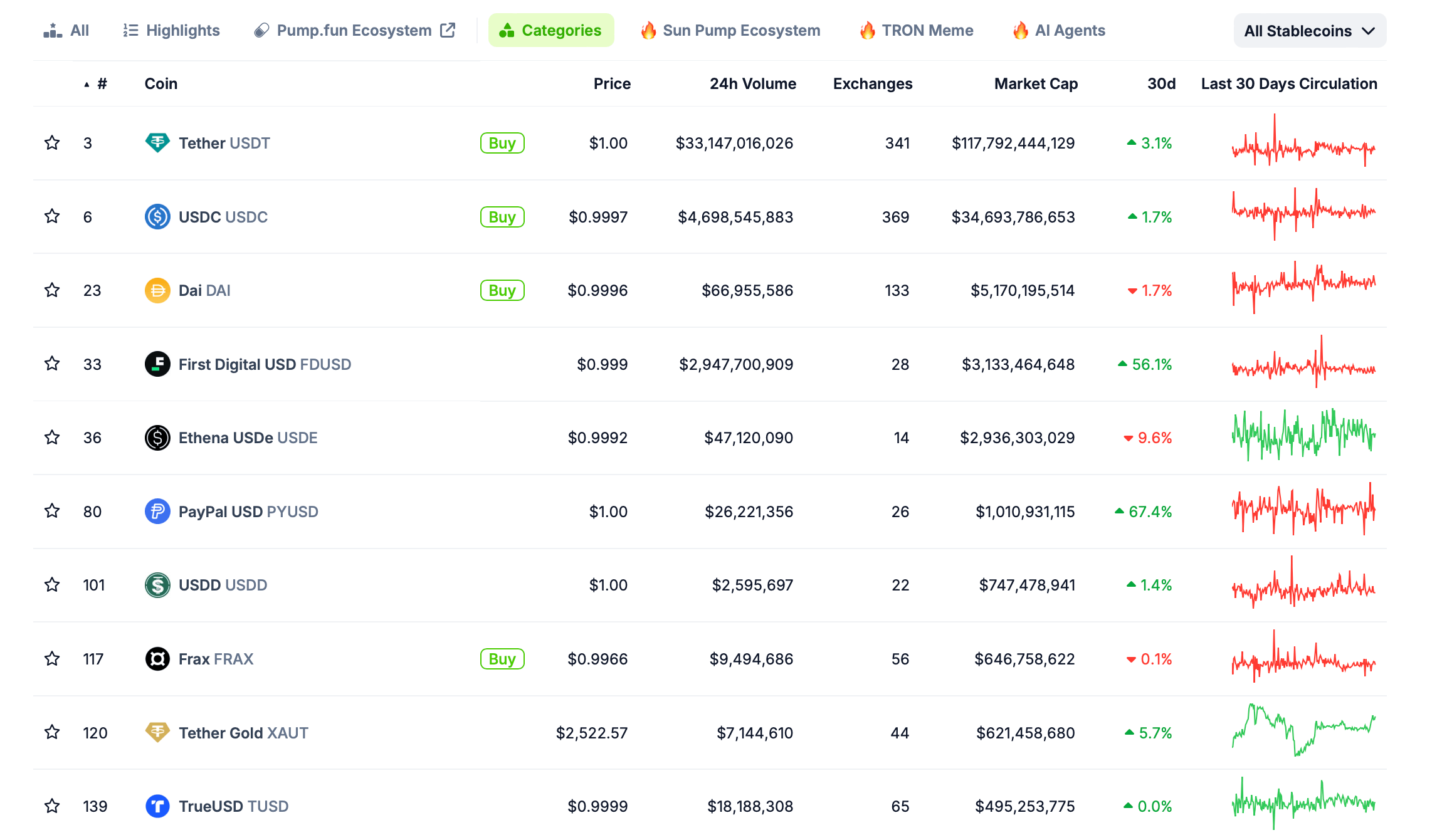1442x840 pixels.
Task: Favorite Tether USDT with its star
Action: [x=52, y=143]
